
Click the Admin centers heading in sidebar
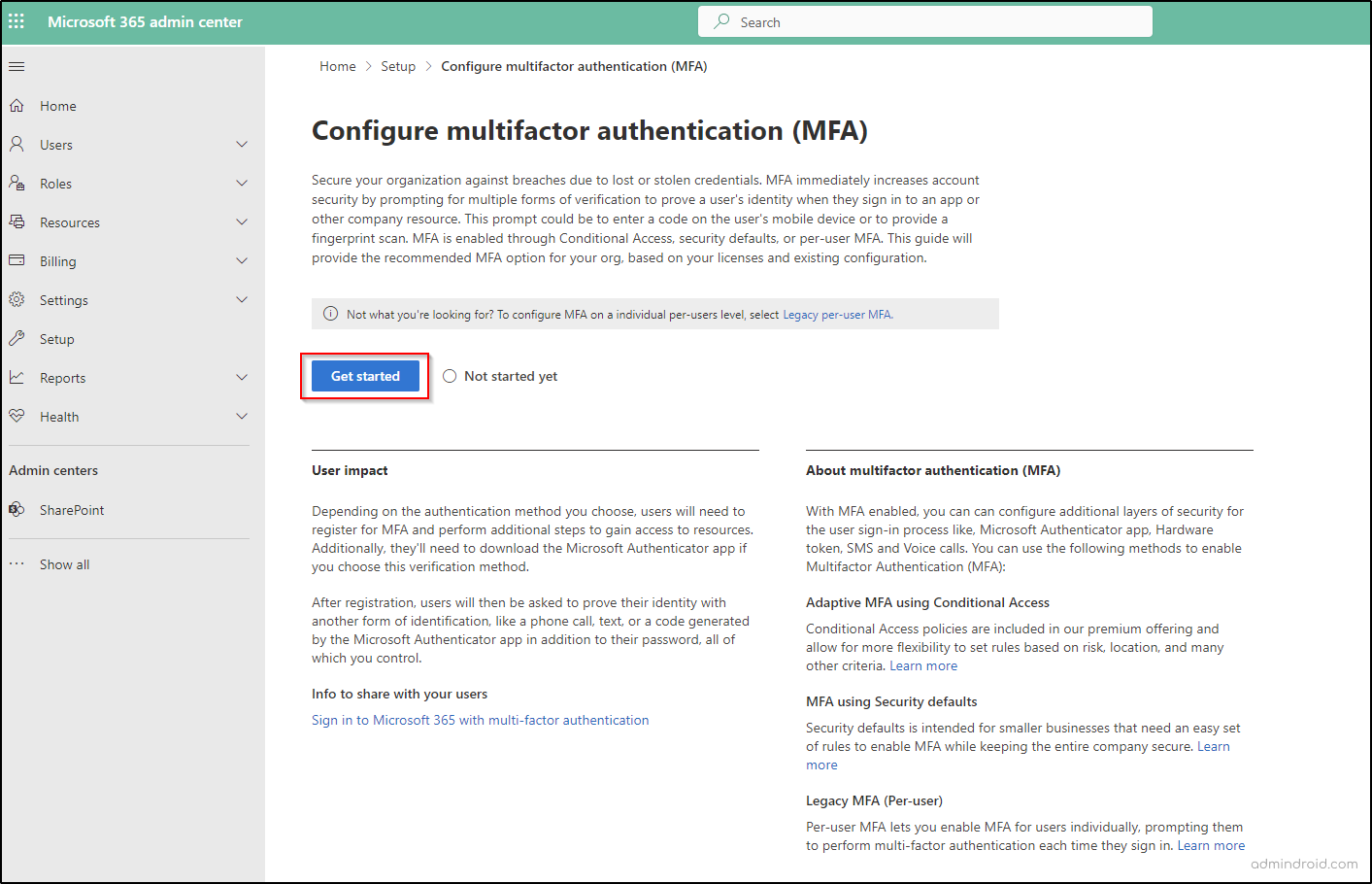[x=53, y=470]
